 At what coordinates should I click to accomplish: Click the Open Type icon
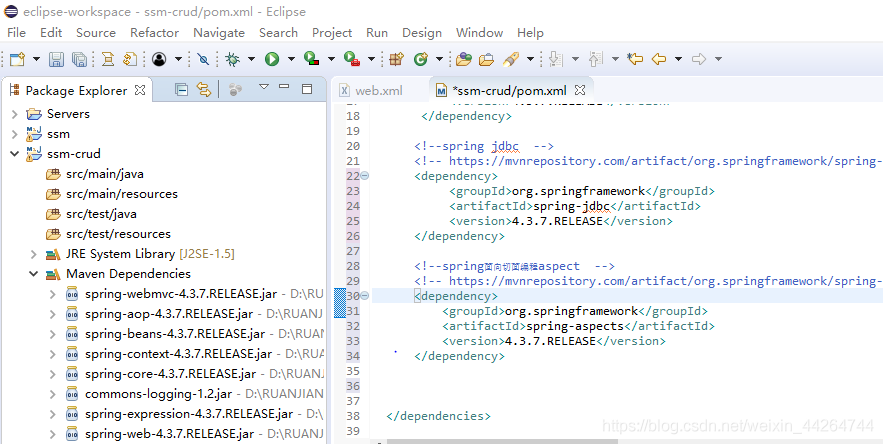click(464, 59)
